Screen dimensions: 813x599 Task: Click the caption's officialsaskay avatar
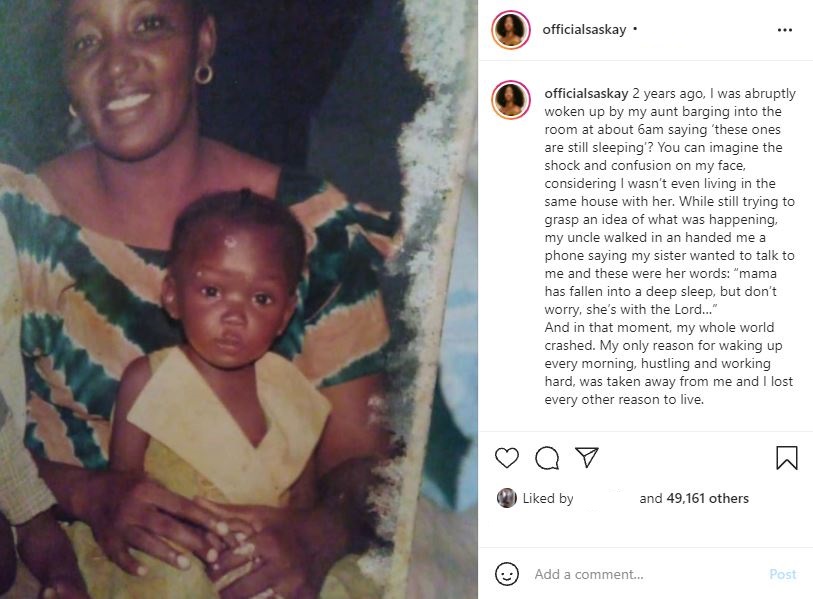(511, 100)
